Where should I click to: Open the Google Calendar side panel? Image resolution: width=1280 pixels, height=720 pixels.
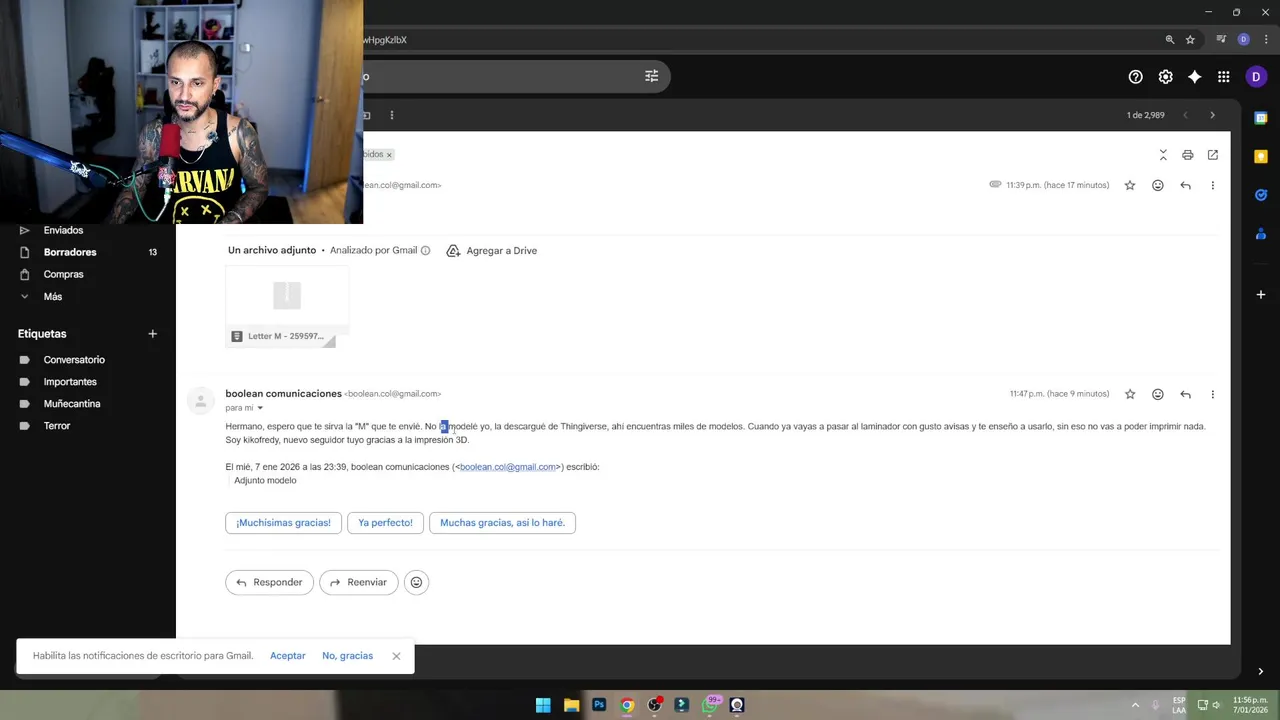coord(1261,118)
